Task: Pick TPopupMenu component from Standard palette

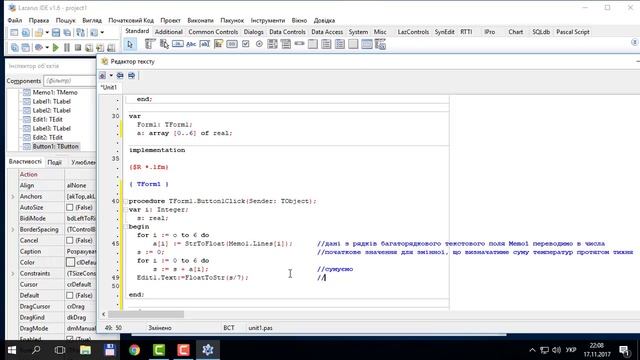Action: point(164,44)
